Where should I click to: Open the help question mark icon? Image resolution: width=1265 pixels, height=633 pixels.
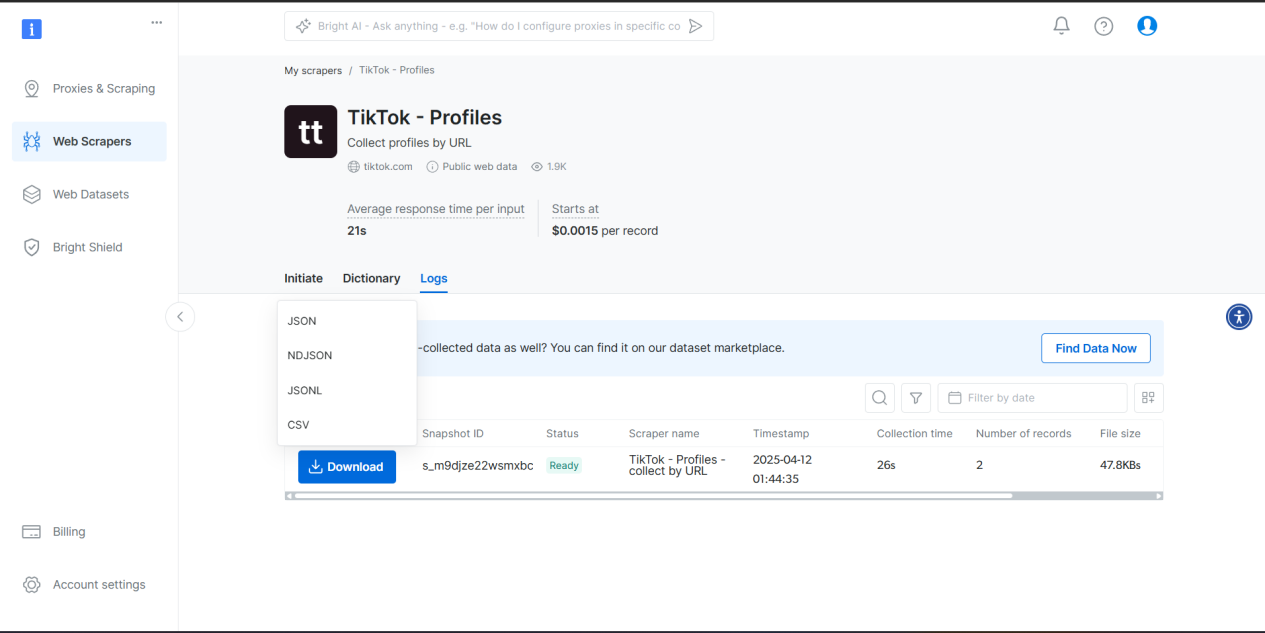[x=1104, y=26]
